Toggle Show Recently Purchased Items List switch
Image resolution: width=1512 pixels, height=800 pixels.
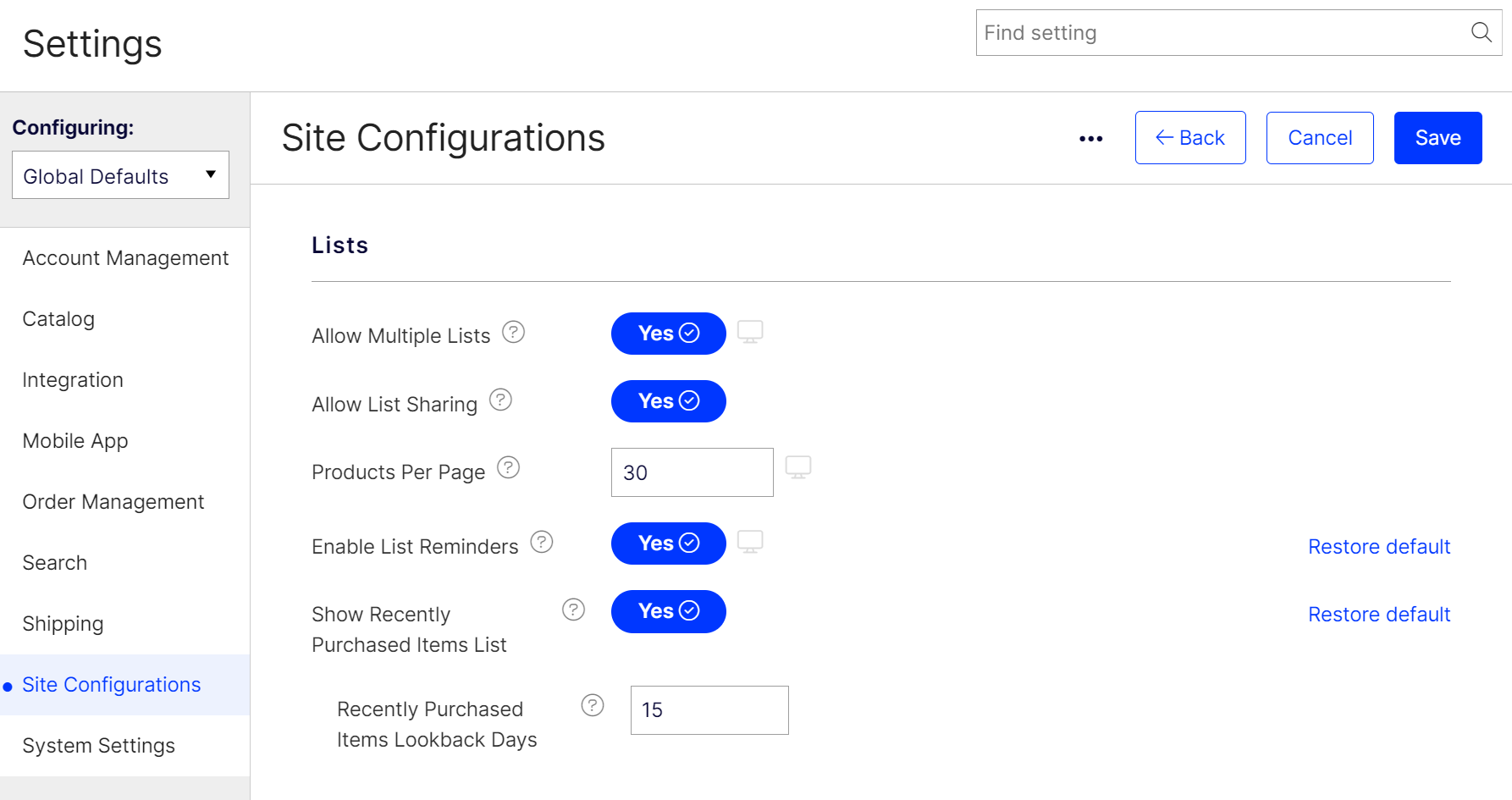(669, 611)
